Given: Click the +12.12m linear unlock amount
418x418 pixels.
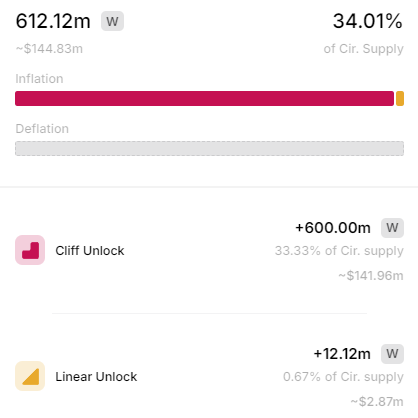Looking at the screenshot, I should tap(342, 354).
